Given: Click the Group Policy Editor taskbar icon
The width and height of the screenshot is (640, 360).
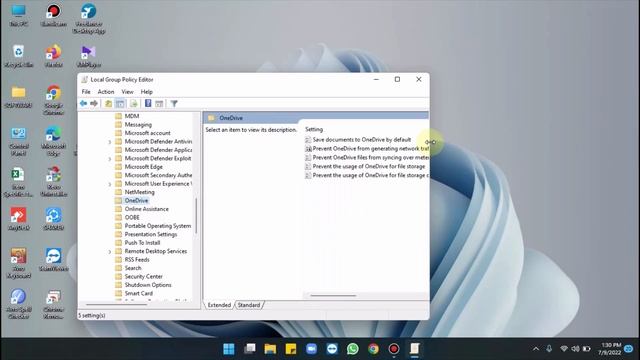Looking at the screenshot, I should pyautogui.click(x=415, y=349).
